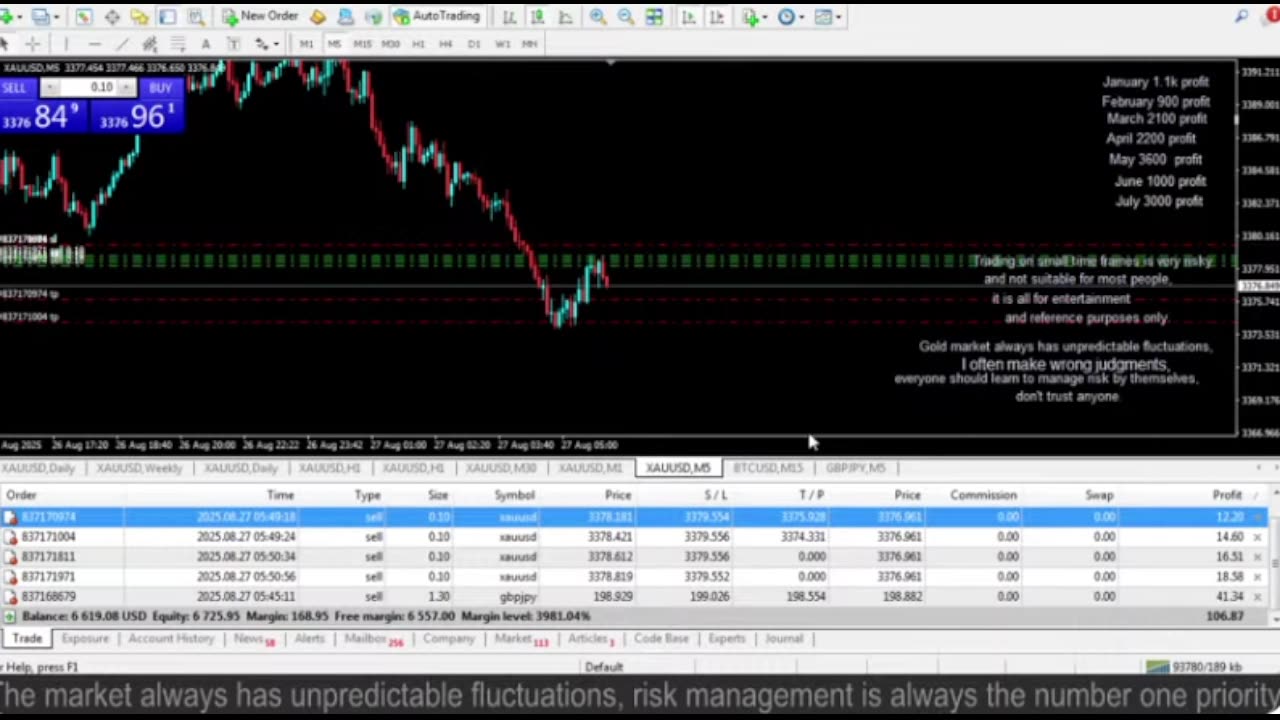Toggle Chart Shift
The height and width of the screenshot is (720, 1280).
click(716, 17)
